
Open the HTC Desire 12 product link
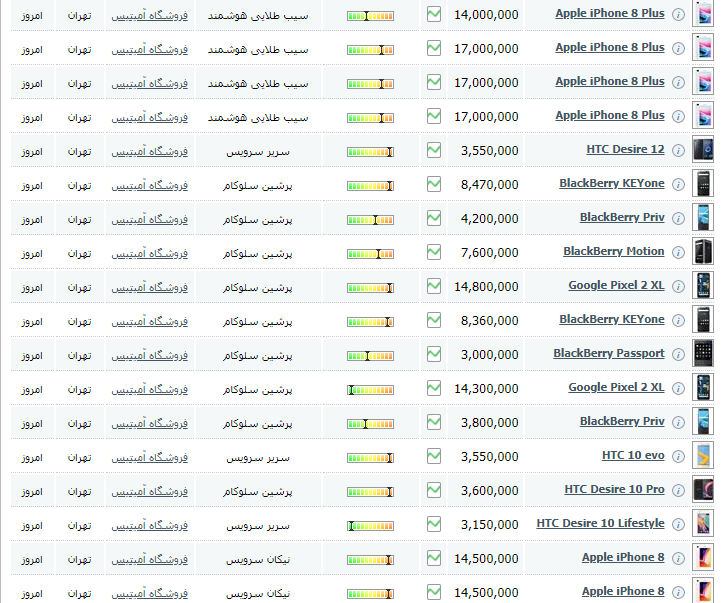[624, 150]
